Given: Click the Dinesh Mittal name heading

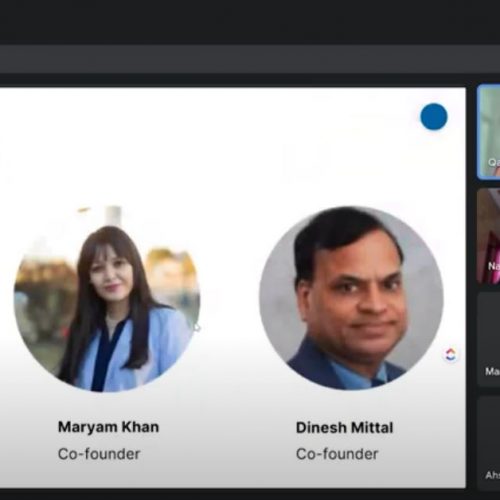Looking at the screenshot, I should pos(345,428).
